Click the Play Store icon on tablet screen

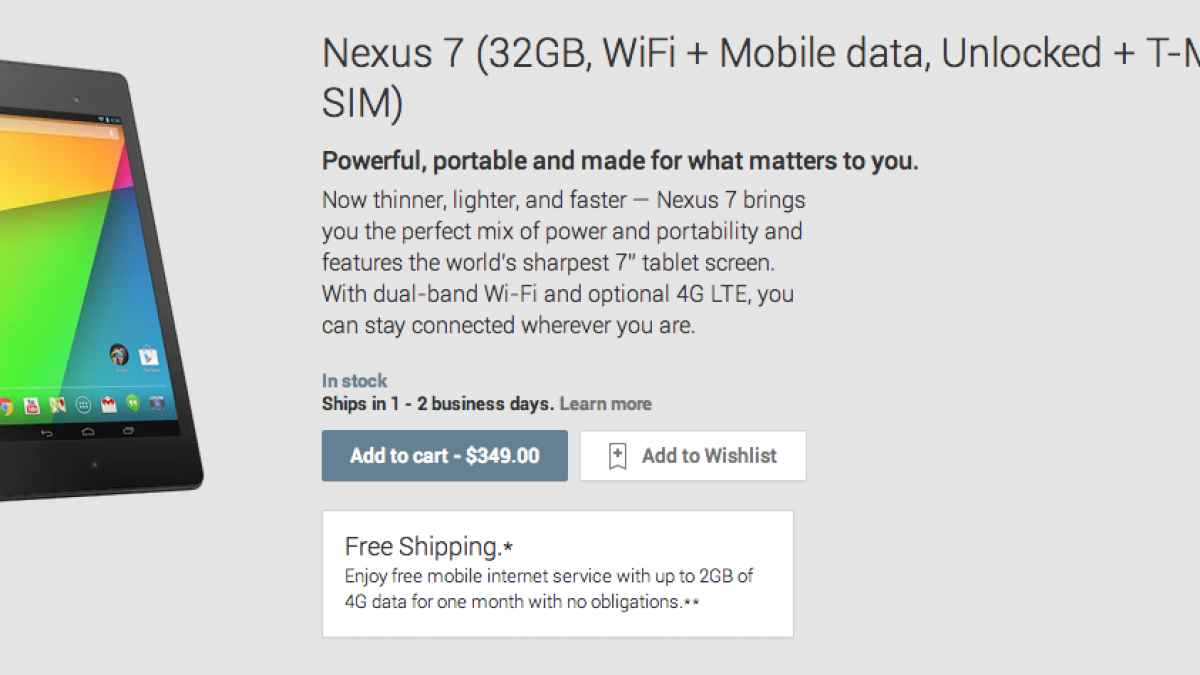pos(149,355)
